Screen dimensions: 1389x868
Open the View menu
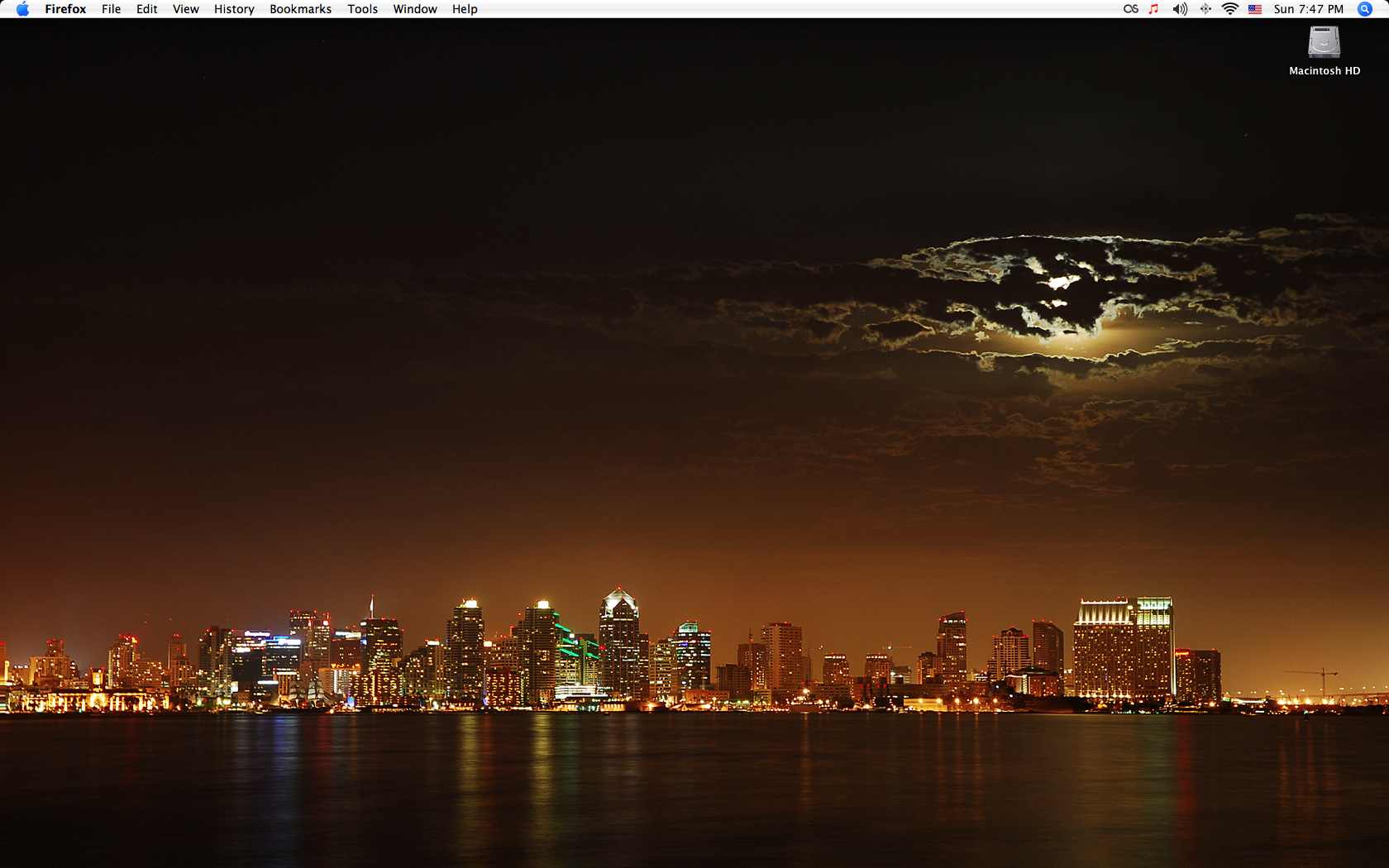pyautogui.click(x=185, y=9)
